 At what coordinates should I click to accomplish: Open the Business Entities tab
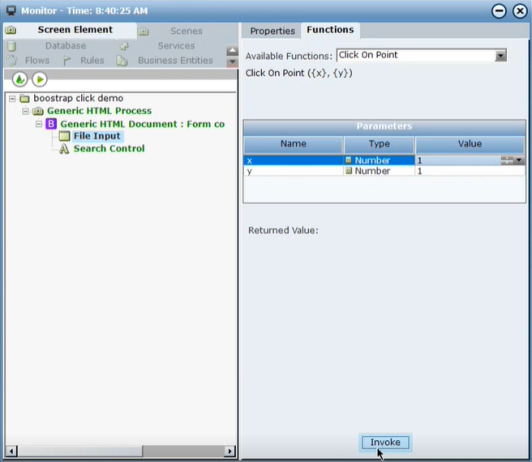175,60
